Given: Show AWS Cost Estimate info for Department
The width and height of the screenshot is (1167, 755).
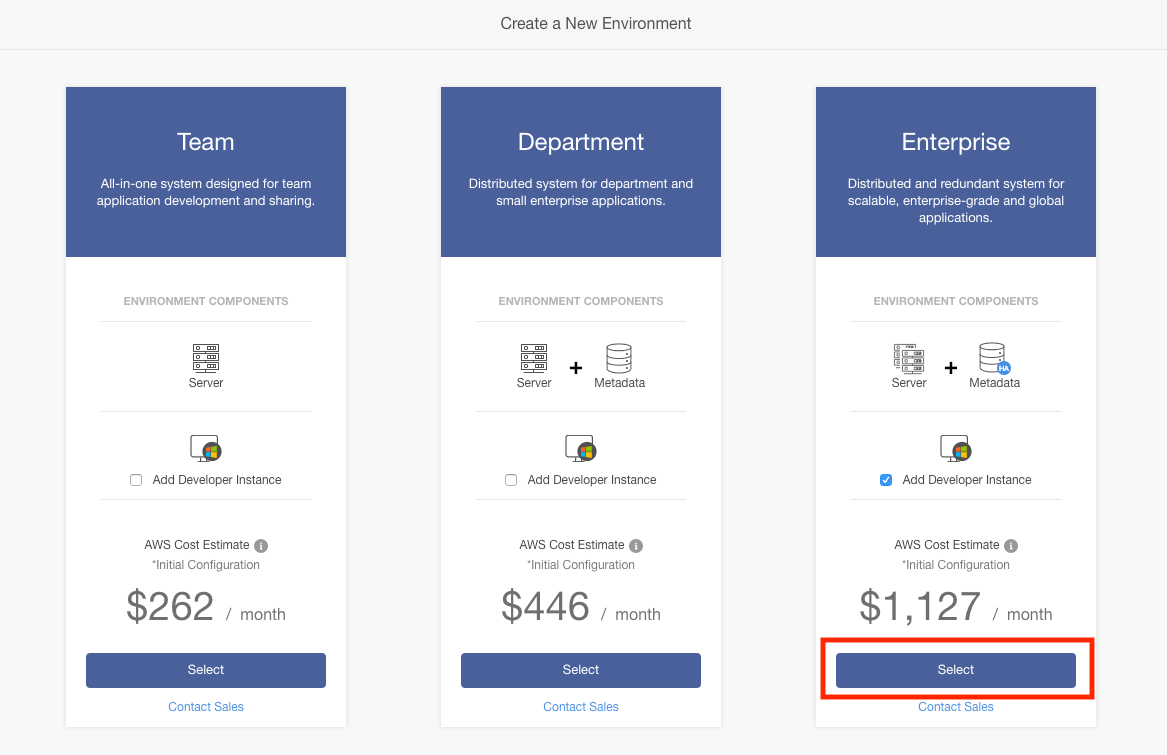Looking at the screenshot, I should pyautogui.click(x=636, y=546).
